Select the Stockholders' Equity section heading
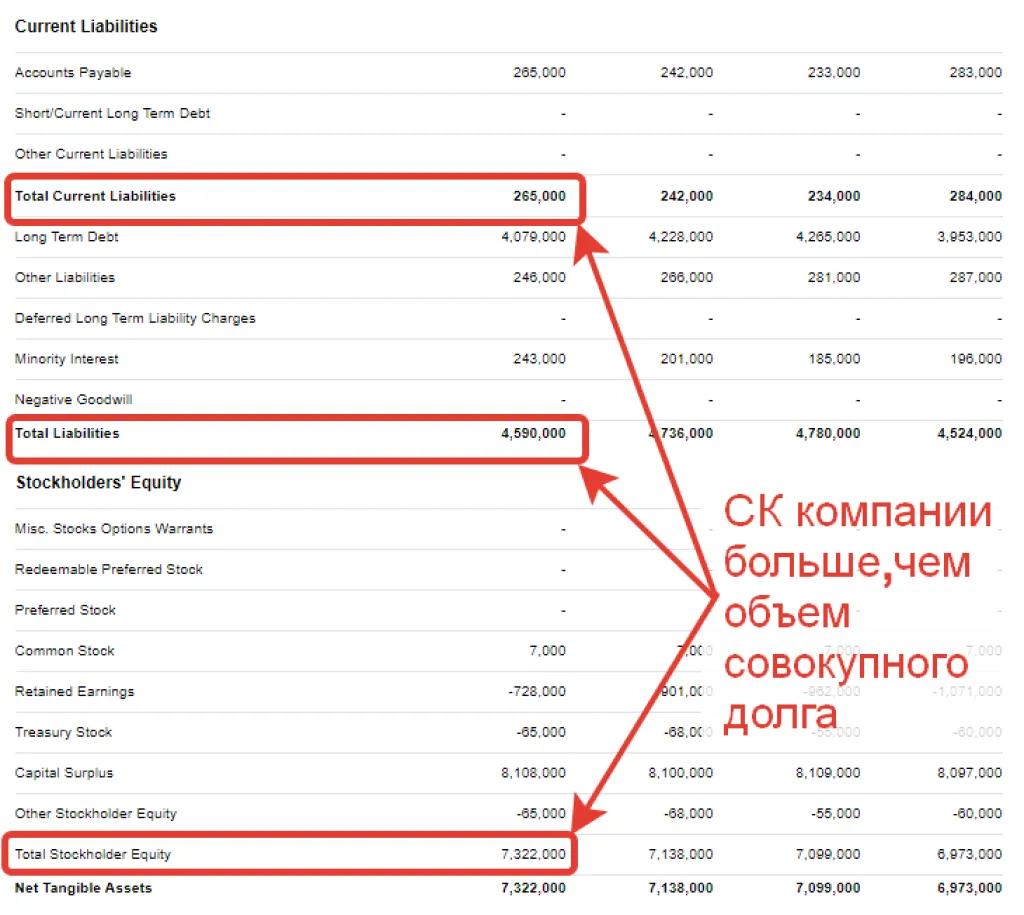Image resolution: width=1024 pixels, height=915 pixels. [x=98, y=482]
